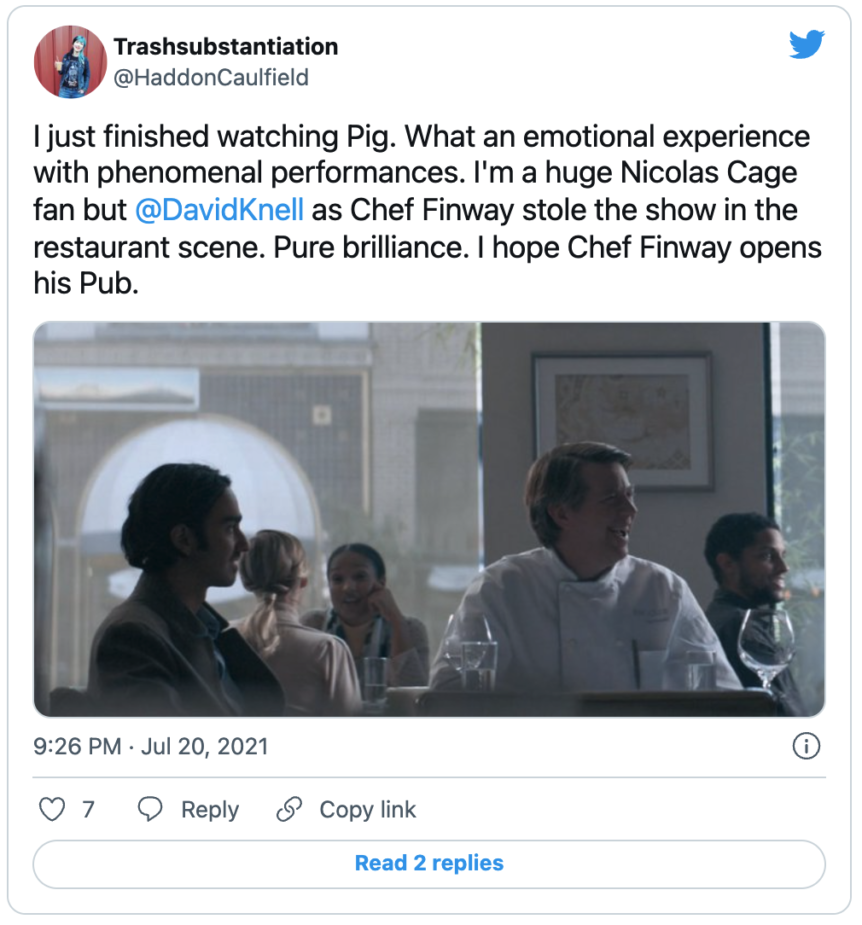Open the tweet info circle icon

click(806, 746)
